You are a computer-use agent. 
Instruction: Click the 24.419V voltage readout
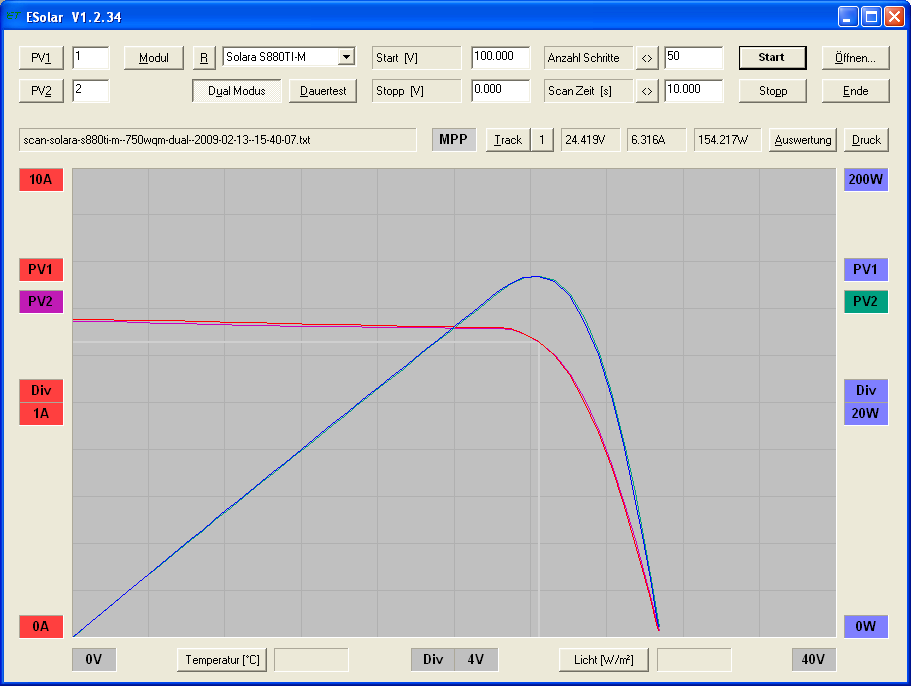pos(590,140)
